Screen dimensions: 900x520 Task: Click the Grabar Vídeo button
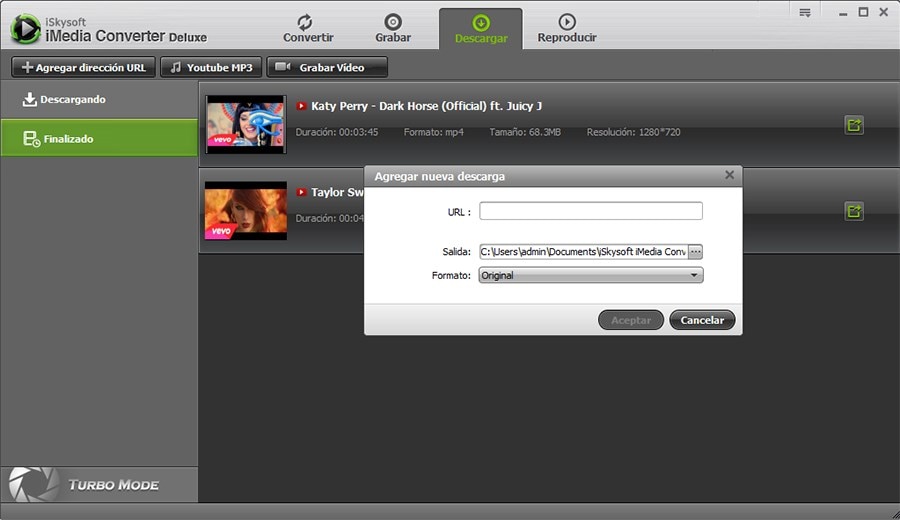[327, 67]
